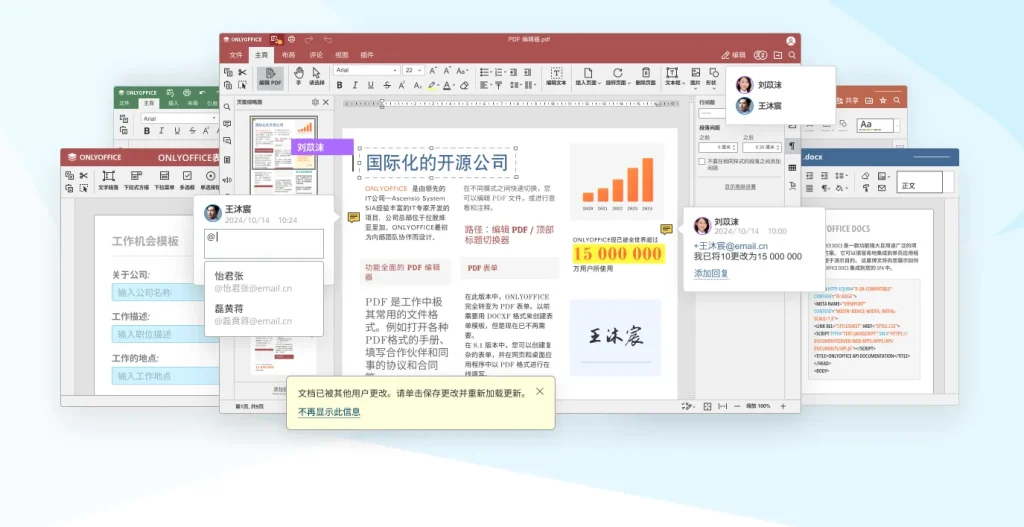Open the left sidebar search icon

[x=227, y=106]
